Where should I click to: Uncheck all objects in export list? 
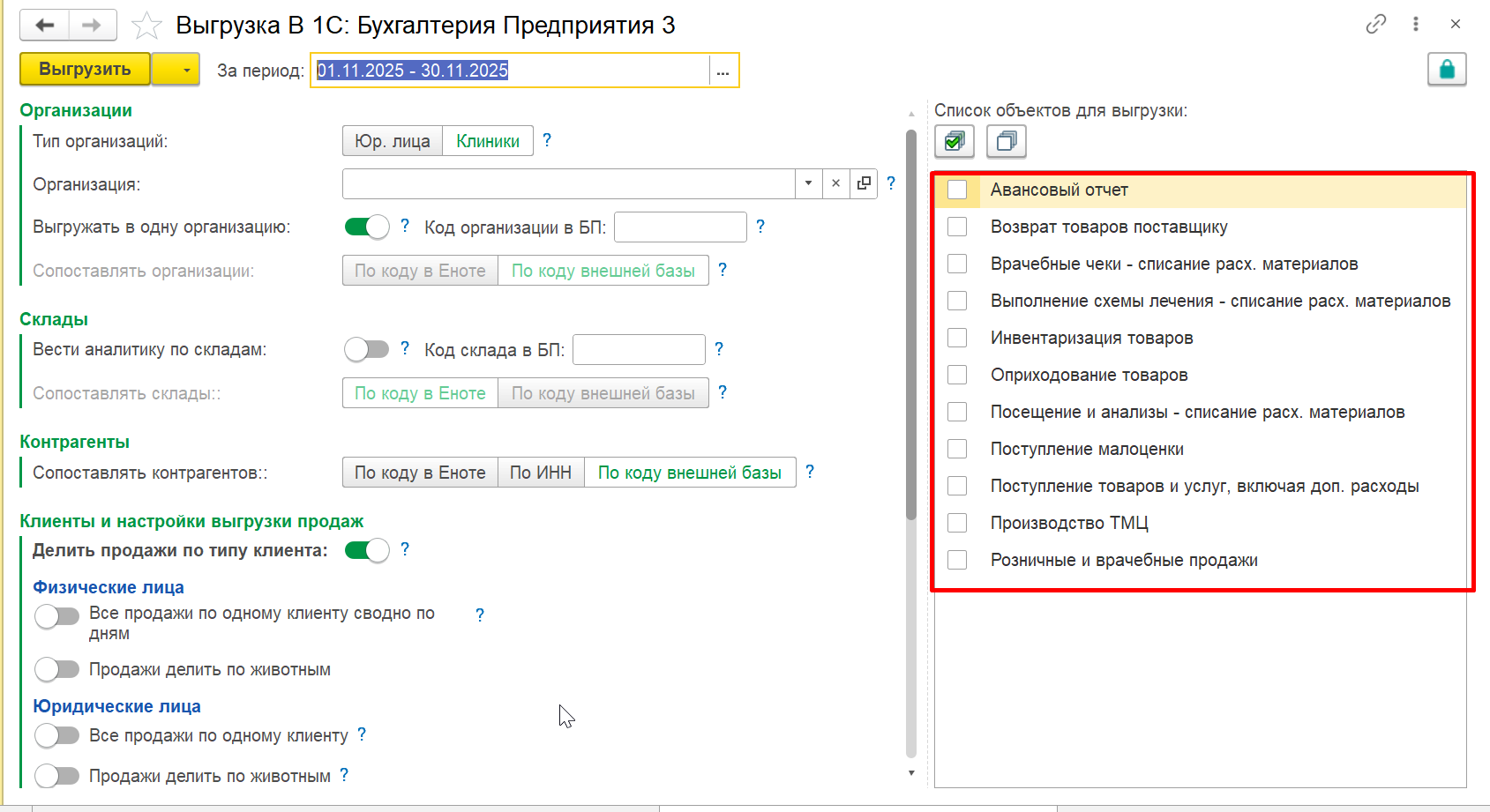pyautogui.click(x=1006, y=141)
